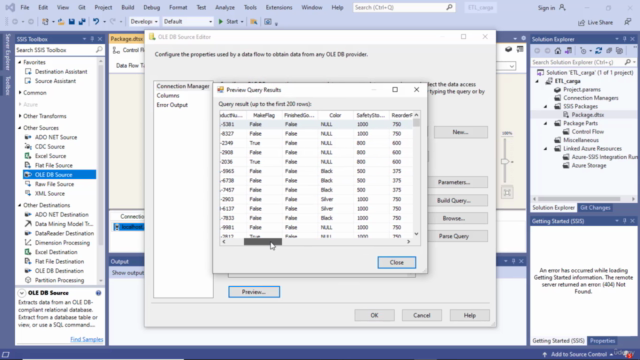Open the Extensions menu
Image resolution: width=640 pixels, height=360 pixels.
click(279, 7)
